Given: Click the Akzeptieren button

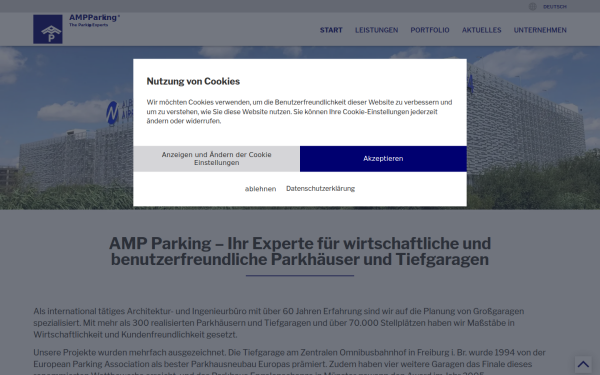Looking at the screenshot, I should 383,158.
